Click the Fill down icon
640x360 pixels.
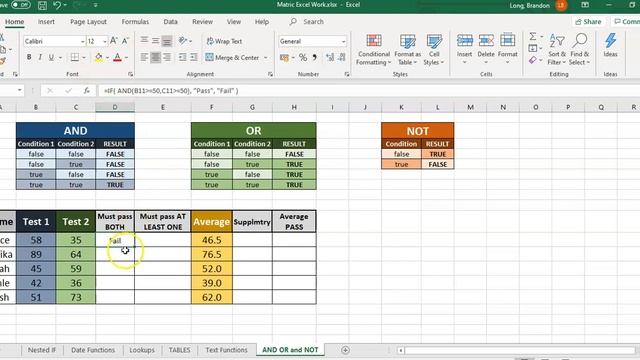tap(533, 49)
